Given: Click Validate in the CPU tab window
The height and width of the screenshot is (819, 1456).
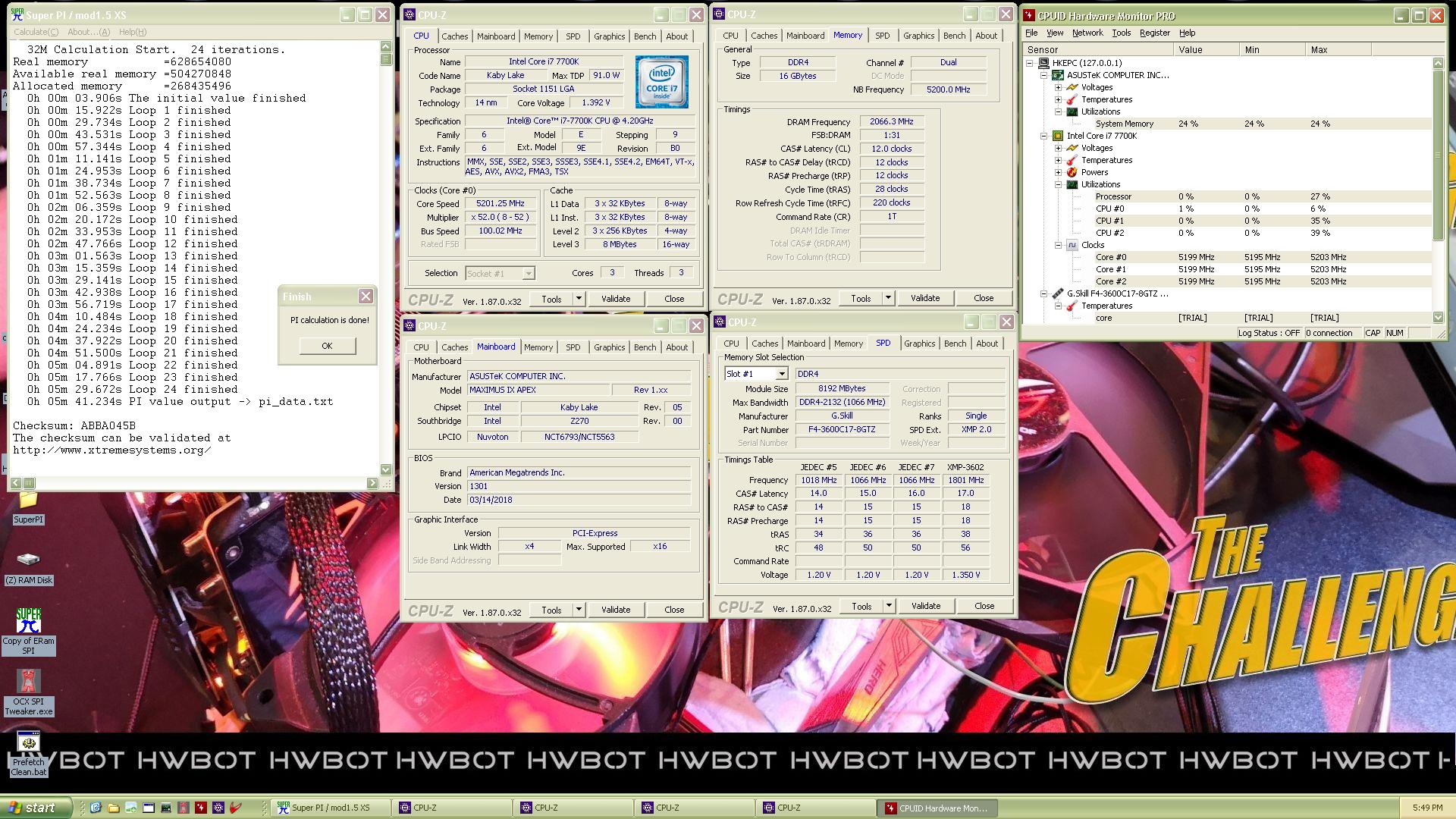Looking at the screenshot, I should tap(616, 299).
